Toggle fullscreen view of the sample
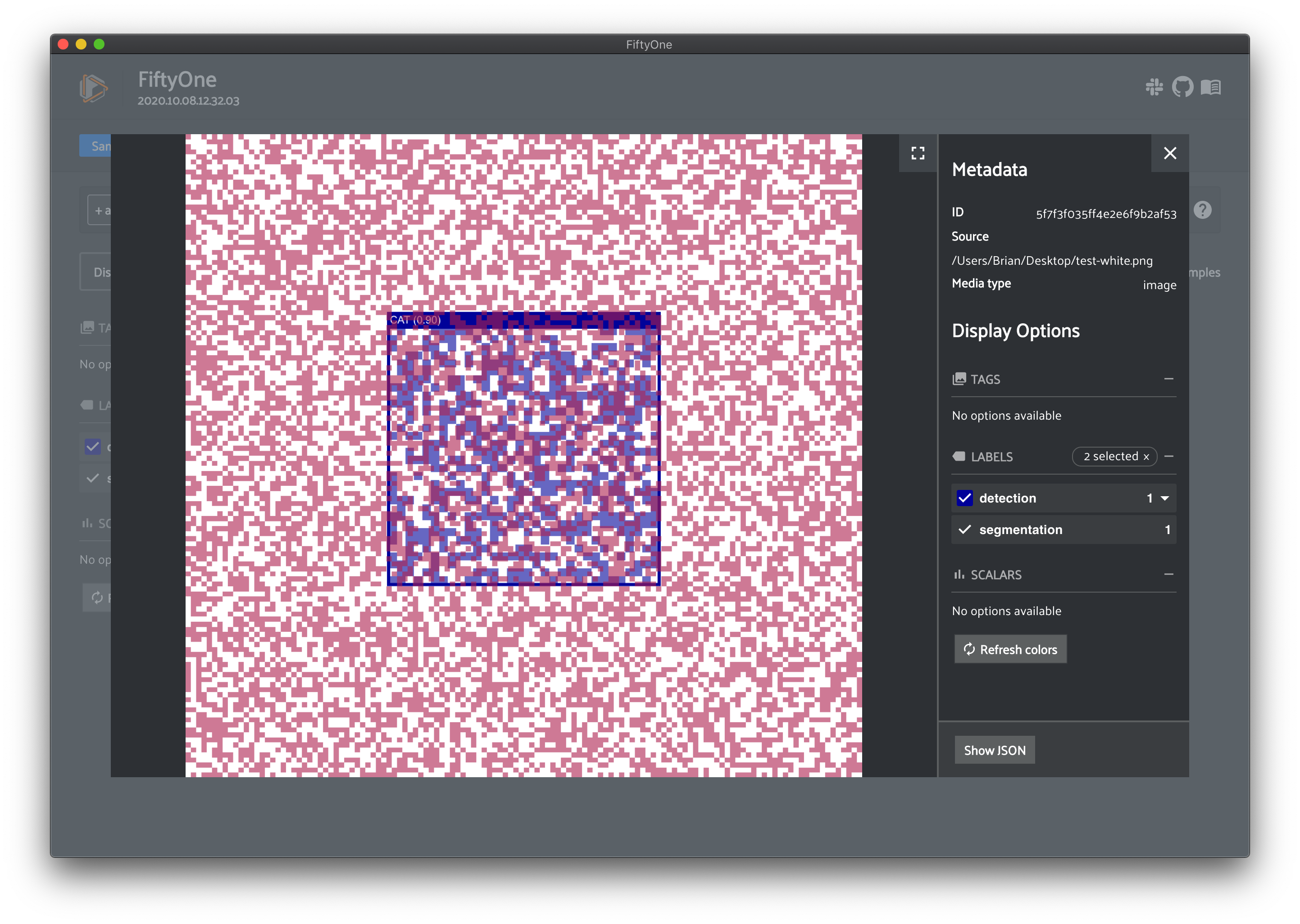1300x924 pixels. (918, 153)
